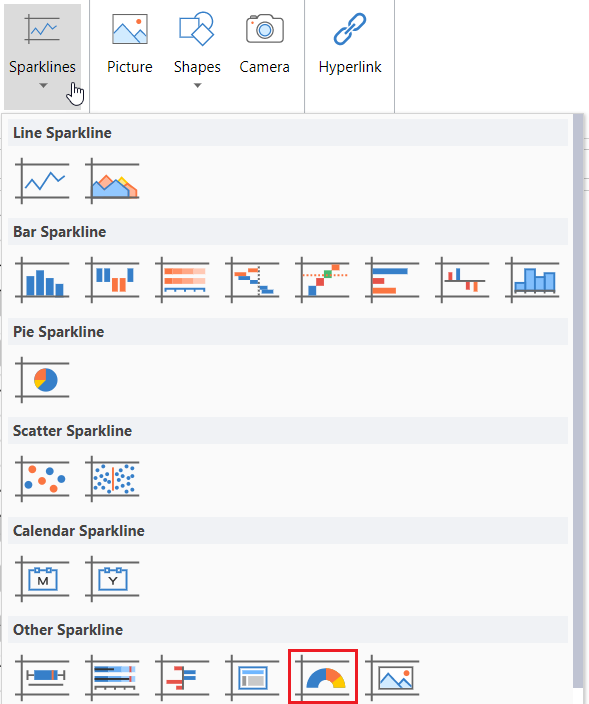Pick the stacked horizontal bar sparkline
Viewport: 589px width, 704px height.
[x=182, y=280]
